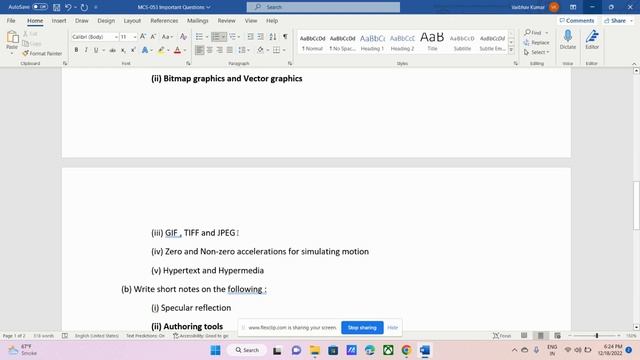The width and height of the screenshot is (640, 360).
Task: Click Clear All Formatting icon
Action: (x=184, y=37)
